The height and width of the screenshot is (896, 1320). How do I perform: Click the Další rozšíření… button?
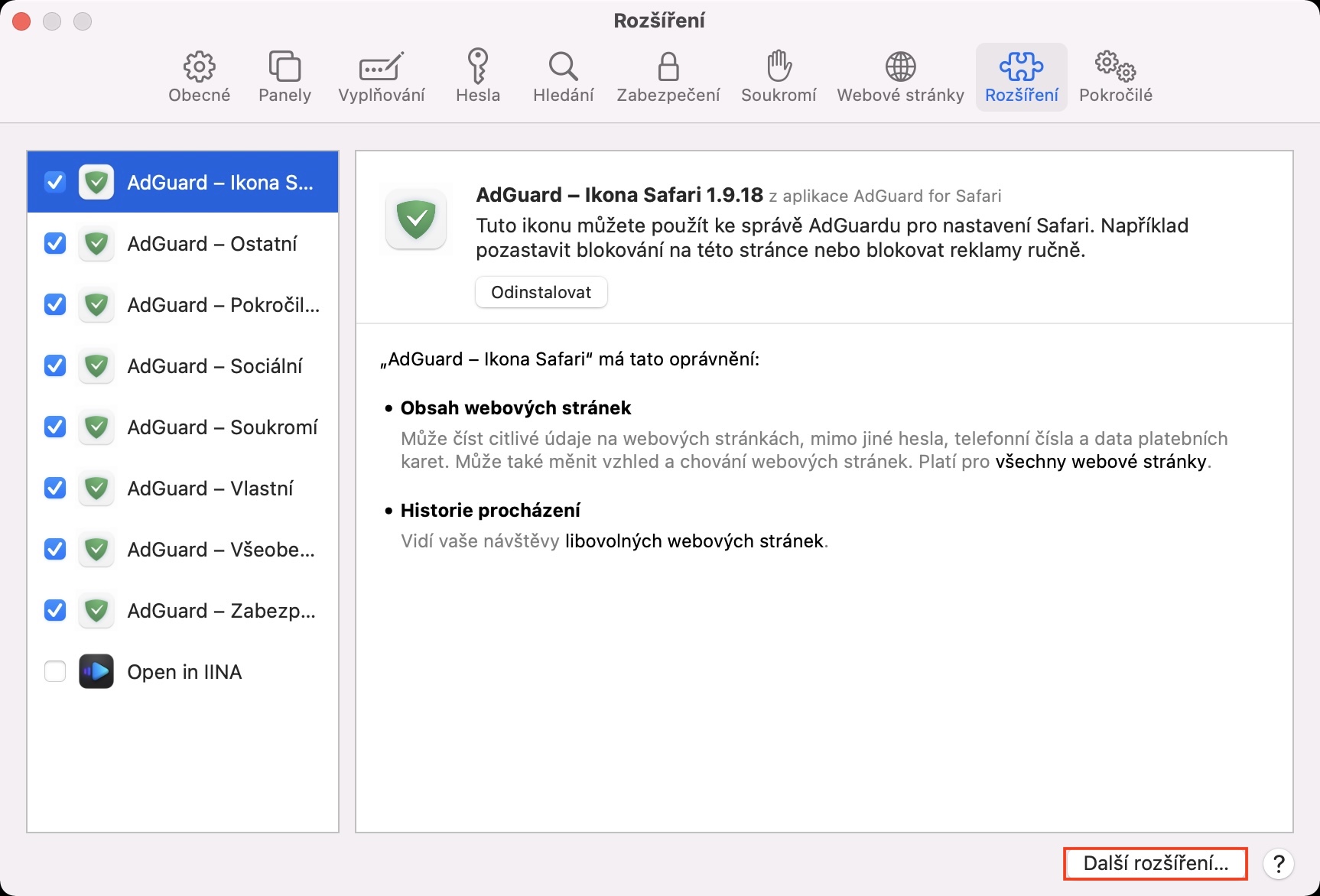(x=1155, y=864)
